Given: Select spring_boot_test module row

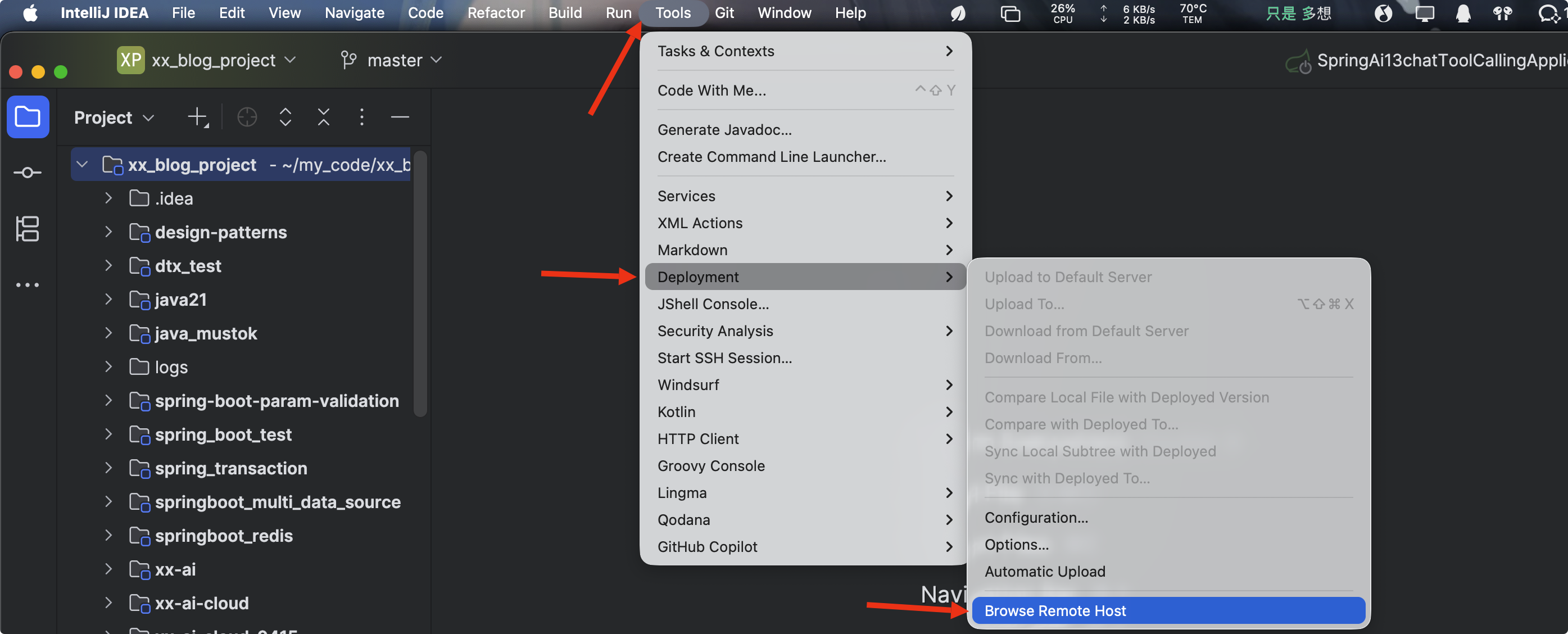Looking at the screenshot, I should point(241,434).
